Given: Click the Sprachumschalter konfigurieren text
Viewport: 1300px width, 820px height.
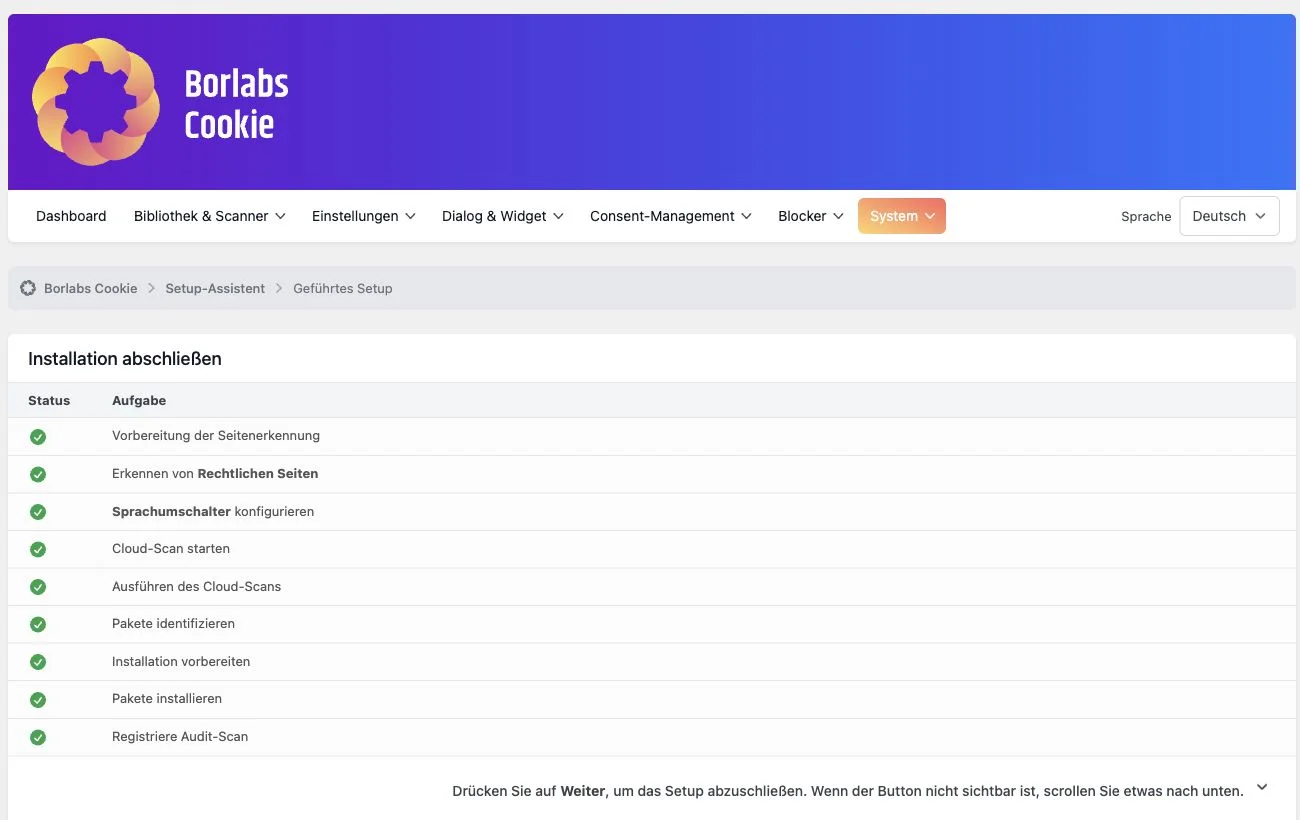Looking at the screenshot, I should tap(213, 511).
